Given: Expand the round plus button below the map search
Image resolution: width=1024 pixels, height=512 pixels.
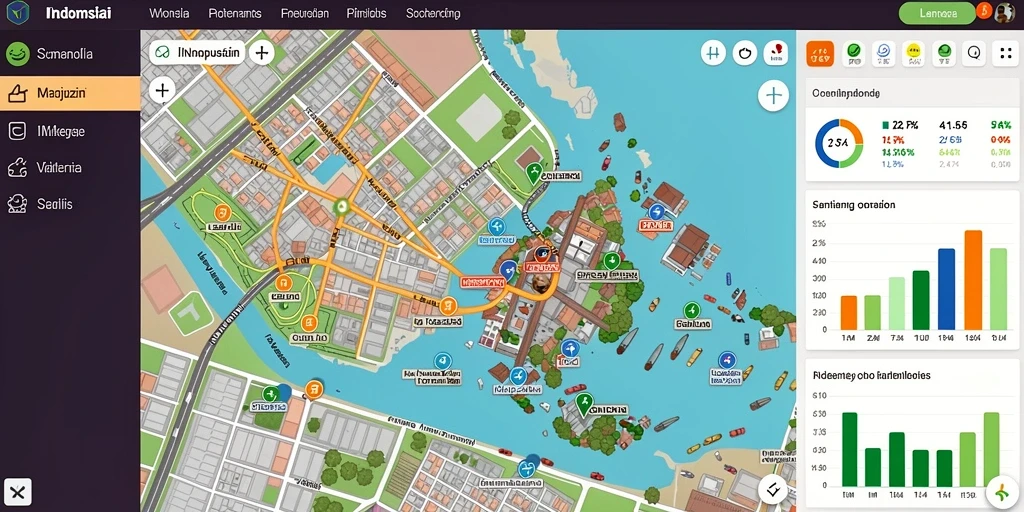Looking at the screenshot, I should coord(162,90).
